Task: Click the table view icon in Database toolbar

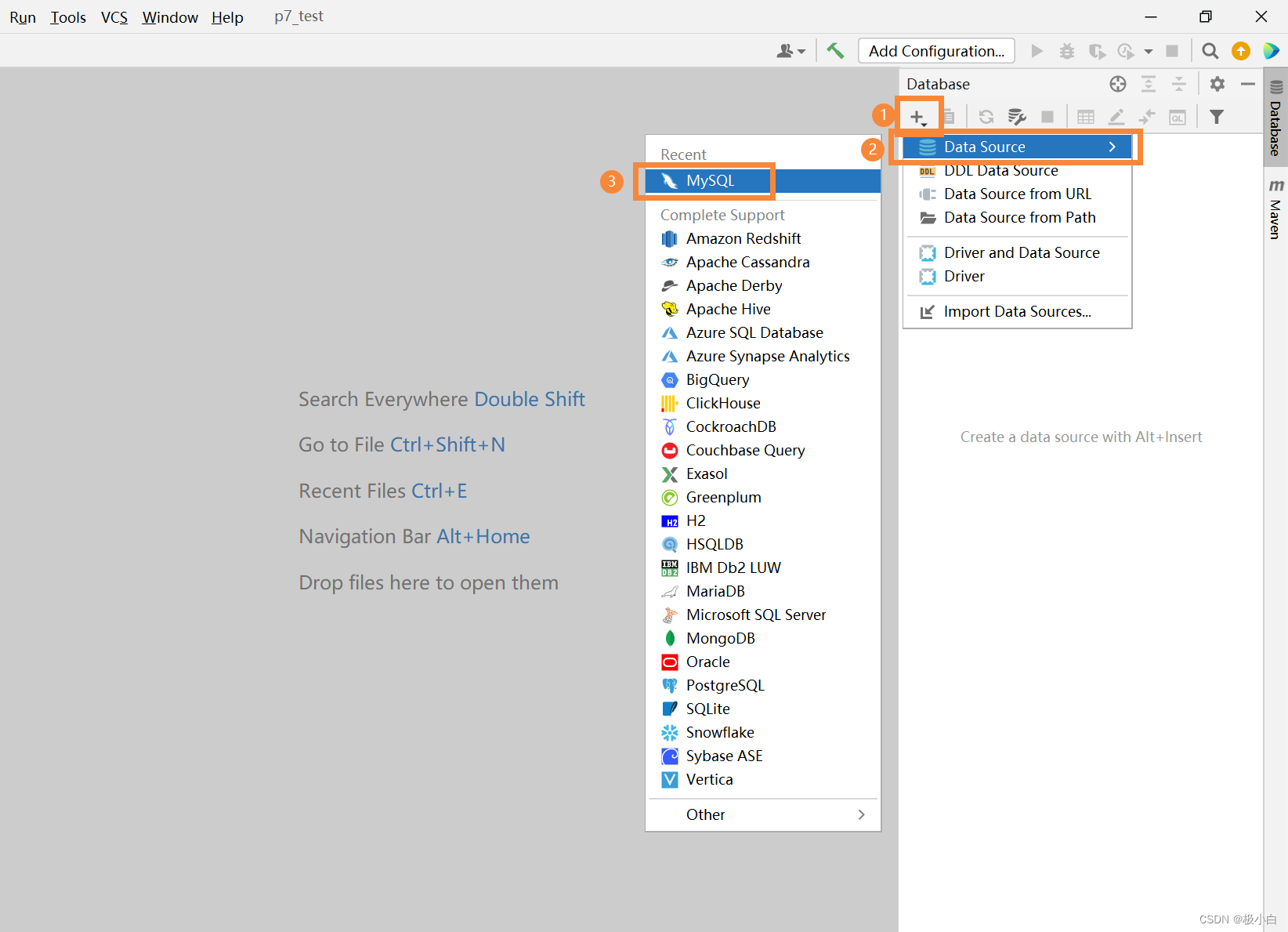Action: (1086, 118)
